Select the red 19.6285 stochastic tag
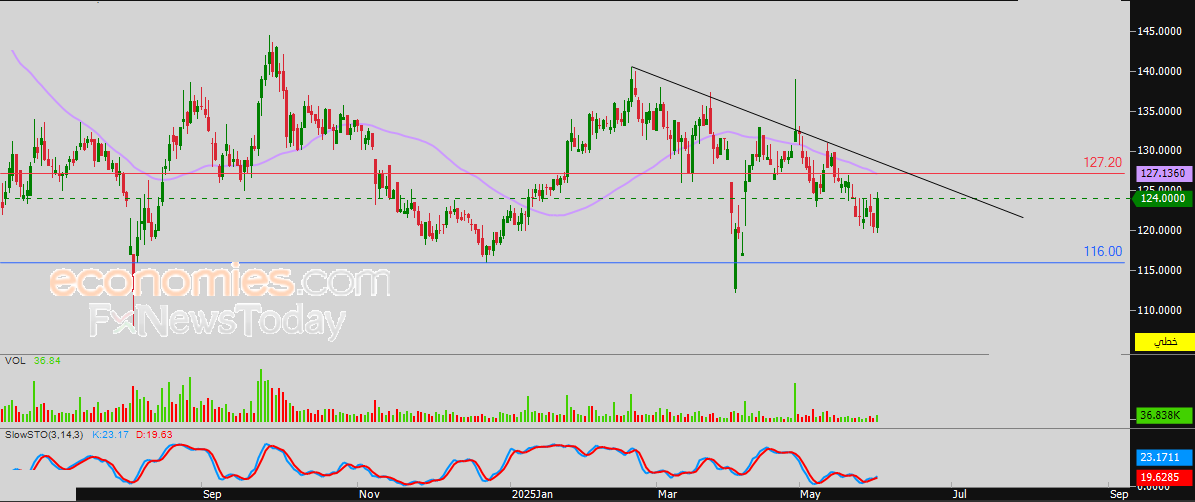This screenshot has width=1195, height=502. point(1165,478)
